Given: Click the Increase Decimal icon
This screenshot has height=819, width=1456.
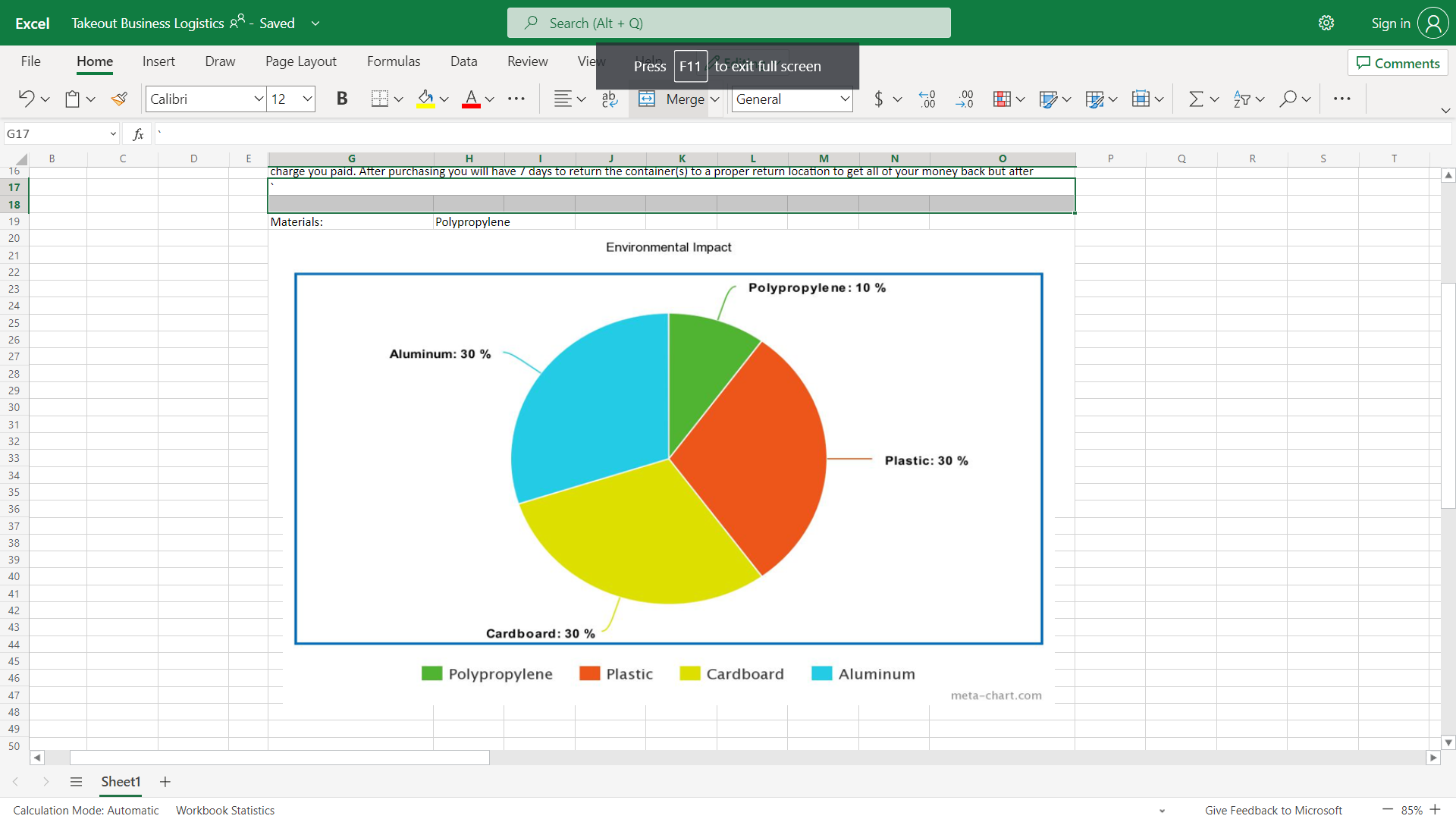Looking at the screenshot, I should click(927, 99).
